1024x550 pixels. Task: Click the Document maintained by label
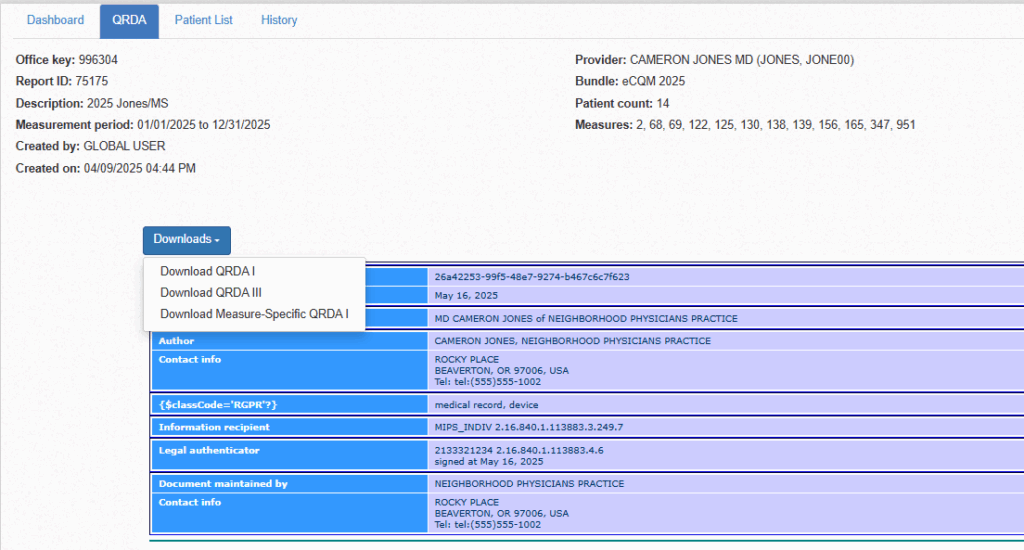[223, 484]
